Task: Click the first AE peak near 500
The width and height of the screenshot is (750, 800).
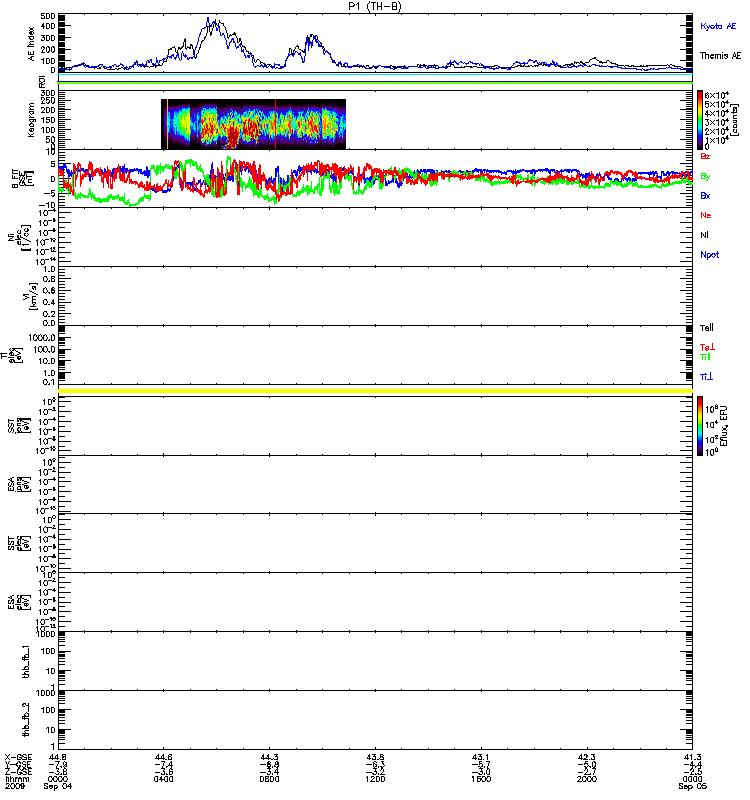Action: point(208,19)
